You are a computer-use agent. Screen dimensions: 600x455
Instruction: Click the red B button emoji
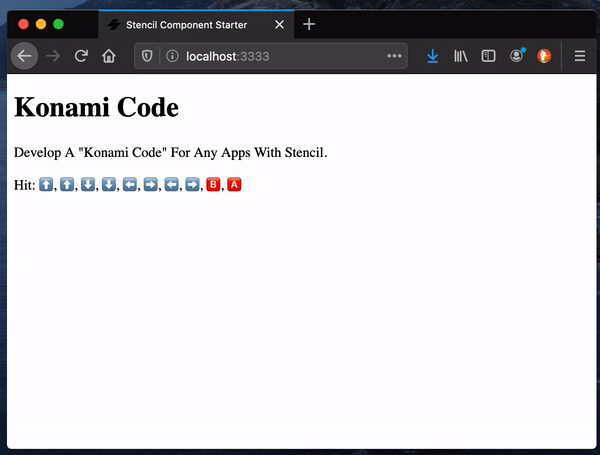tap(213, 184)
